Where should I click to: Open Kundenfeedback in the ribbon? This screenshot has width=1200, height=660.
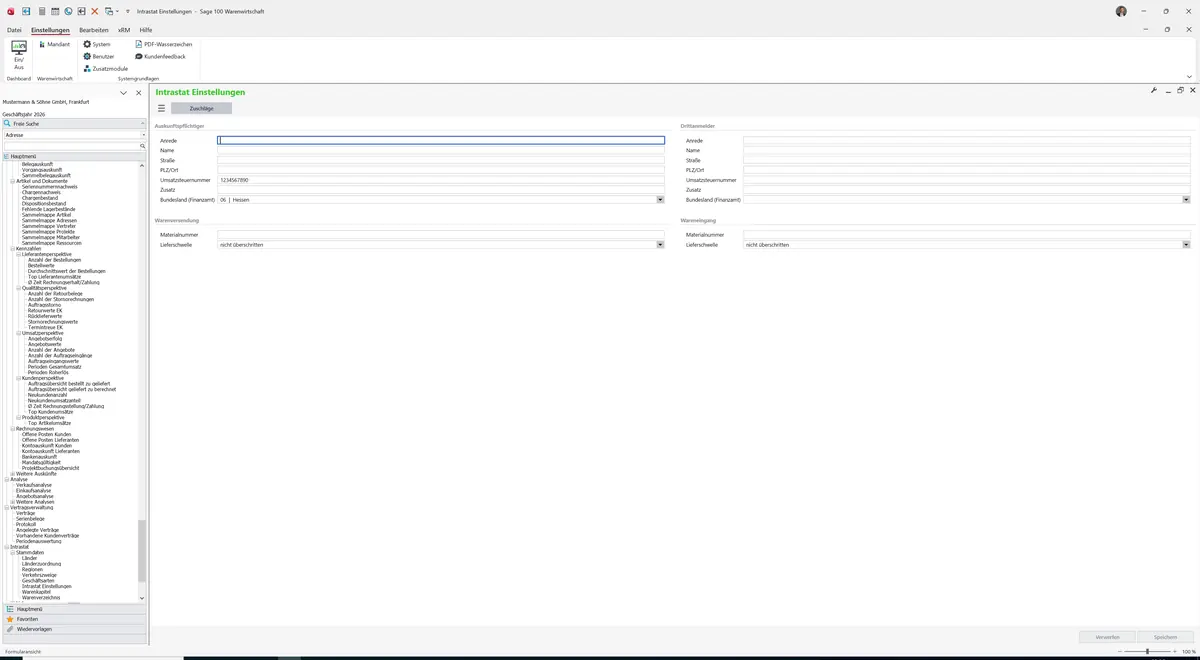pyautogui.click(x=160, y=56)
